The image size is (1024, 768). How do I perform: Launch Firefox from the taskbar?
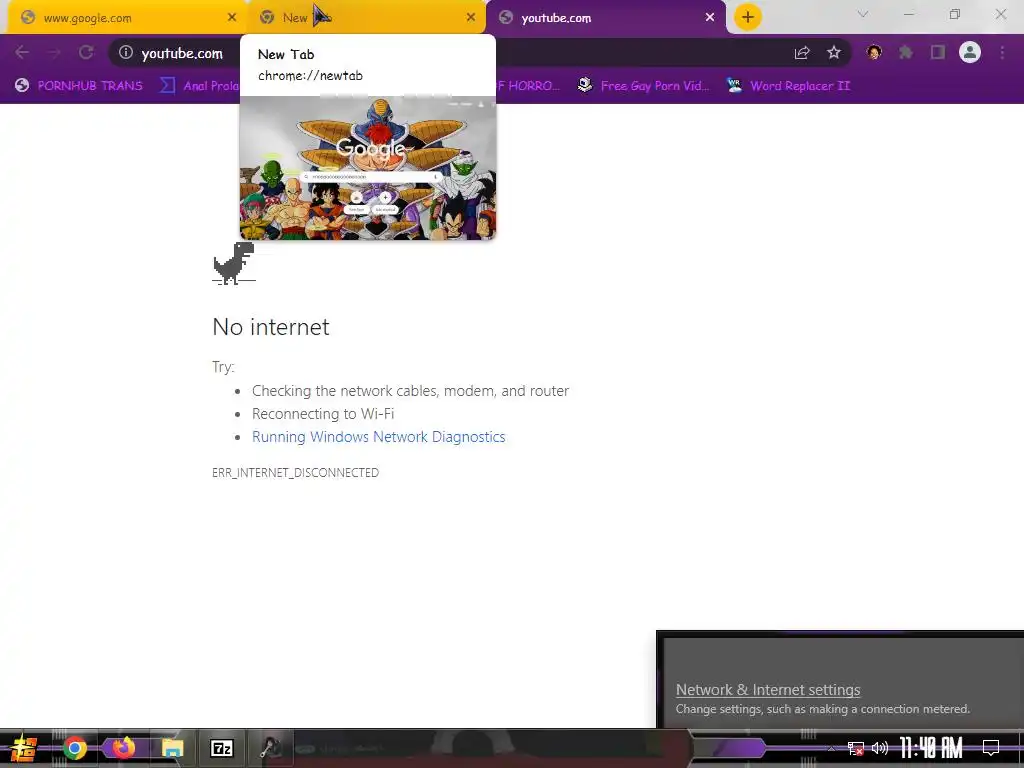coord(123,748)
